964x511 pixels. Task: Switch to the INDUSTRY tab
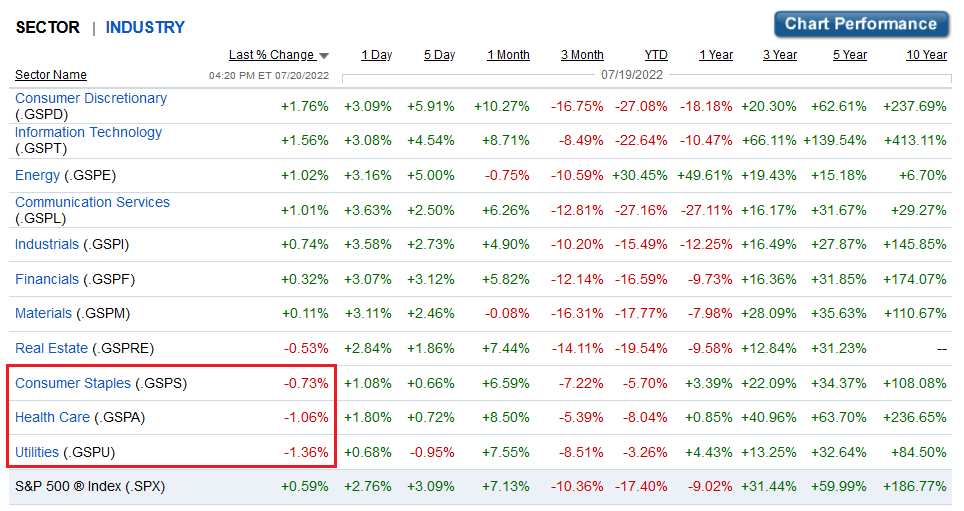pos(145,28)
